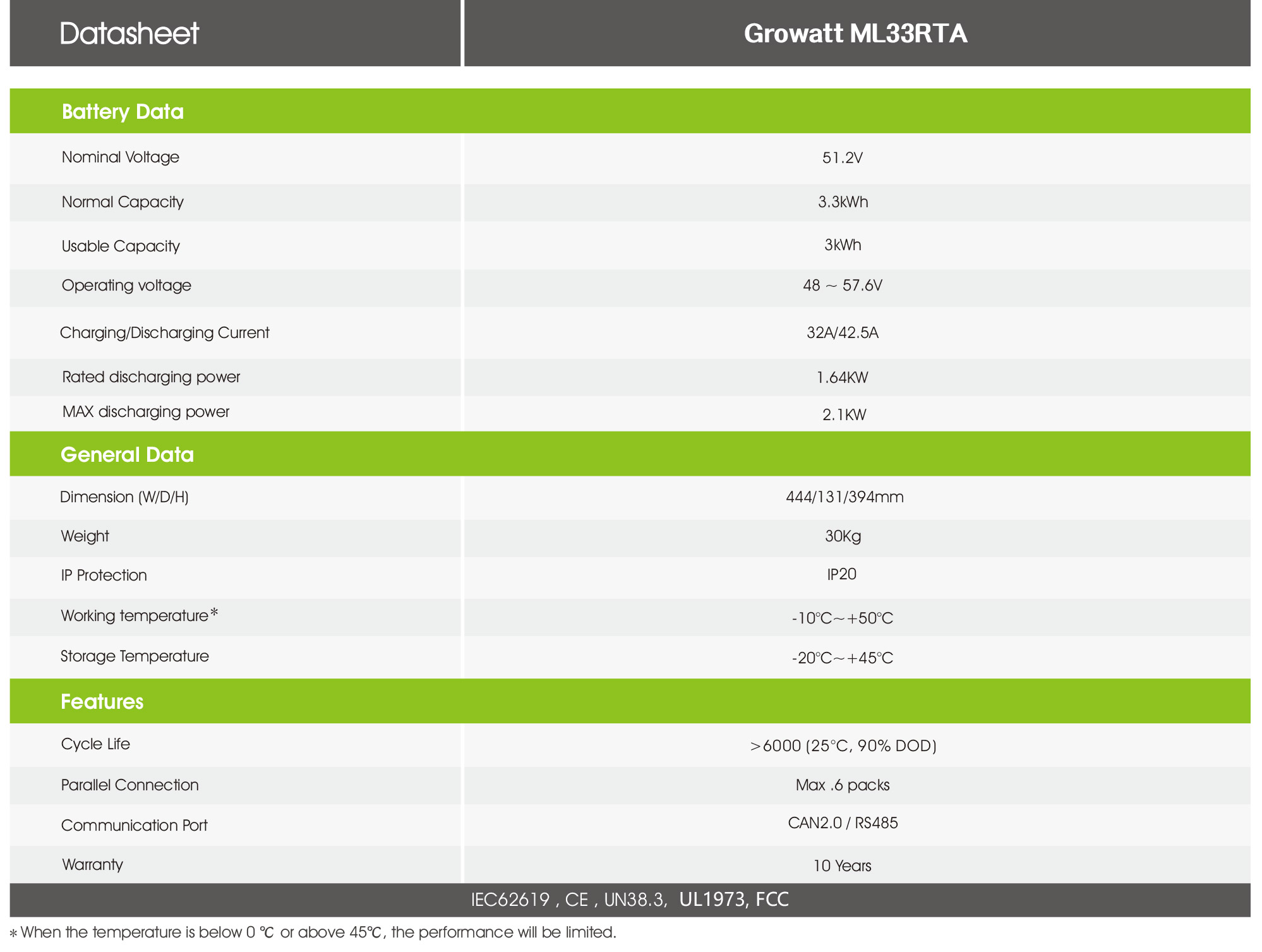
Task: Click the Working temperature asterisk label
Action: tap(140, 615)
